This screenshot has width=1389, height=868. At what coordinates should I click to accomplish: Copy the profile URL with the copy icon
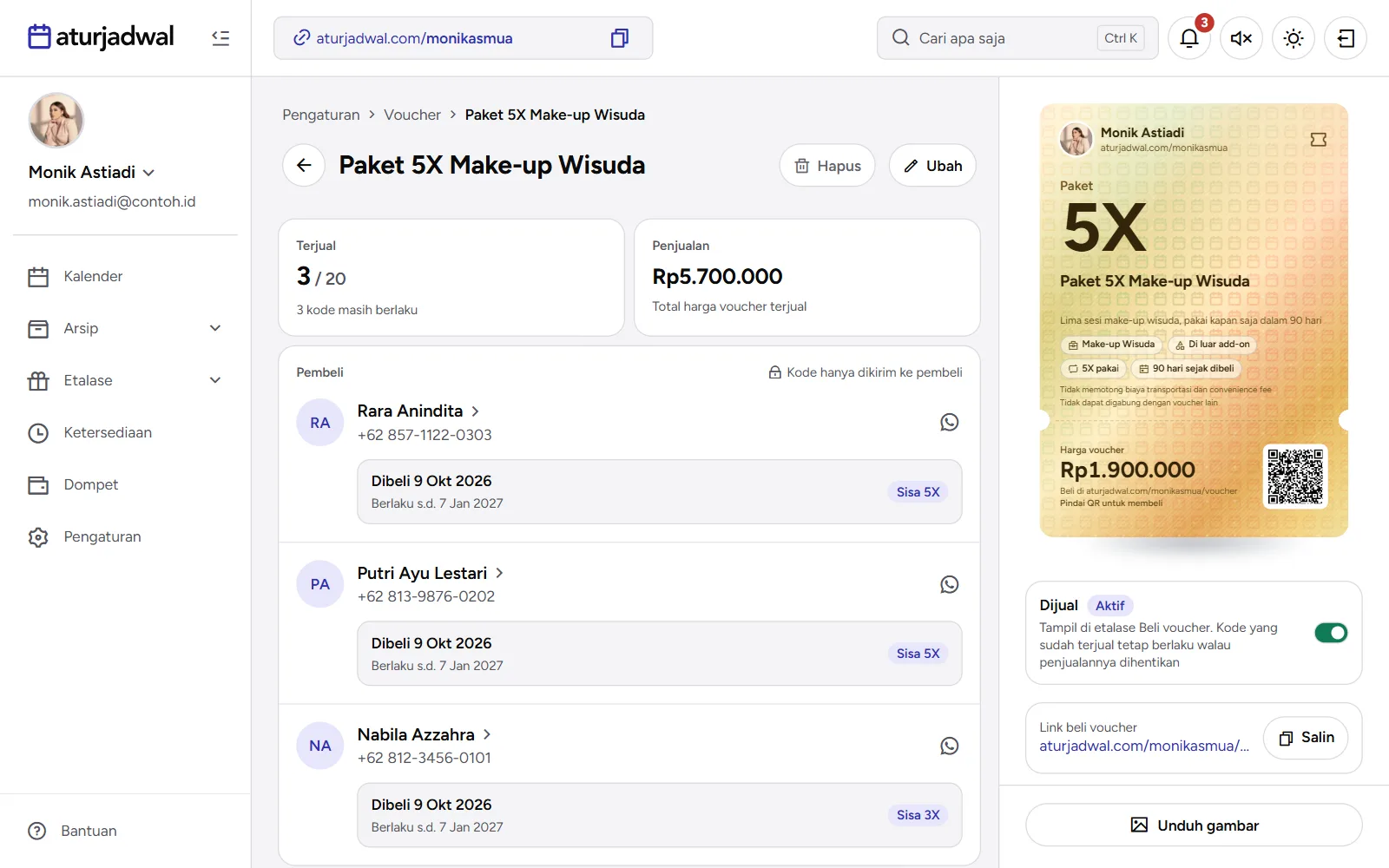pos(619,38)
